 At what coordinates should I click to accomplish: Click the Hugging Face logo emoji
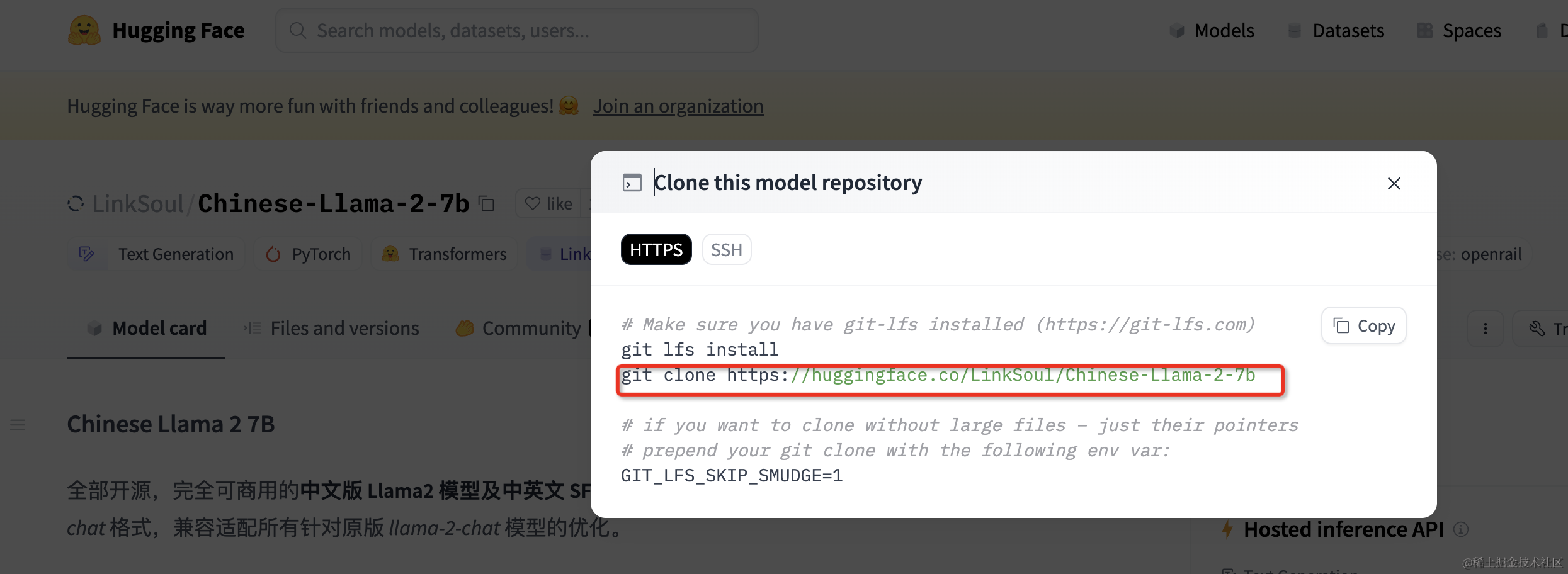click(84, 30)
